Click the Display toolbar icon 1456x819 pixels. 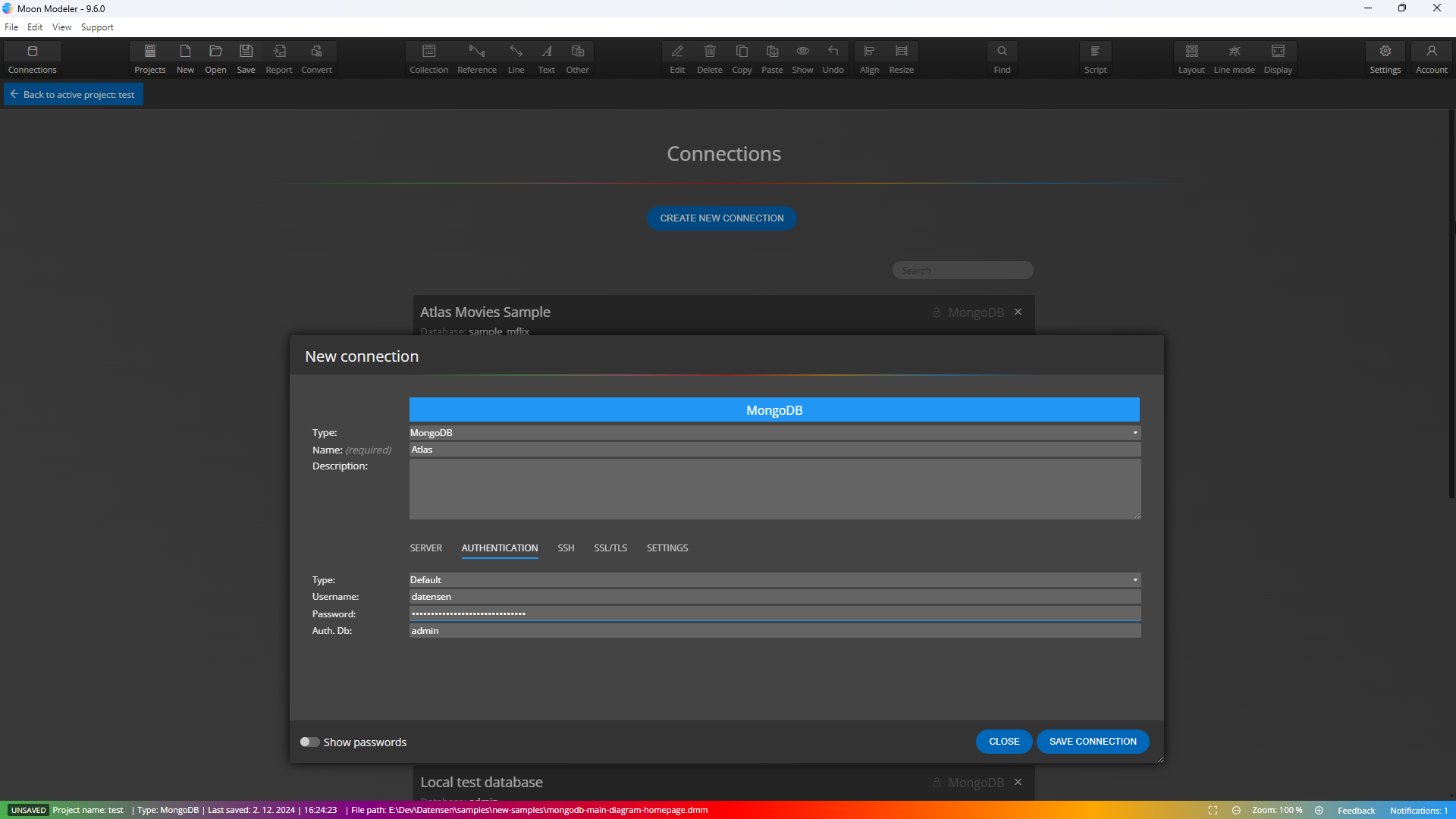coord(1278,58)
